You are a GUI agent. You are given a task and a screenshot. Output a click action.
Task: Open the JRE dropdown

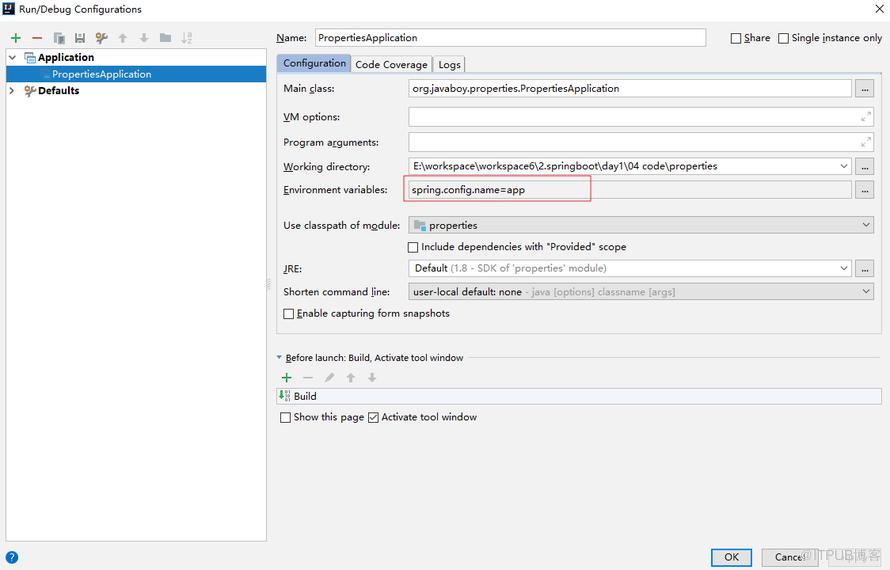(843, 268)
